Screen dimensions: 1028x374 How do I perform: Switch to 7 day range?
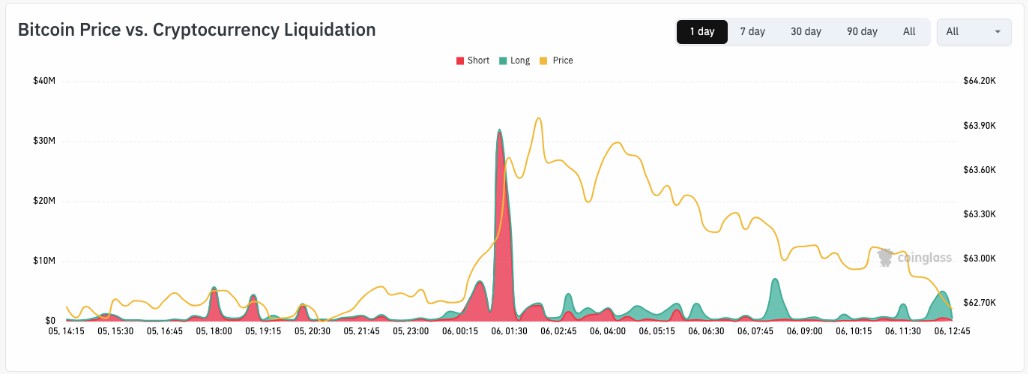752,31
